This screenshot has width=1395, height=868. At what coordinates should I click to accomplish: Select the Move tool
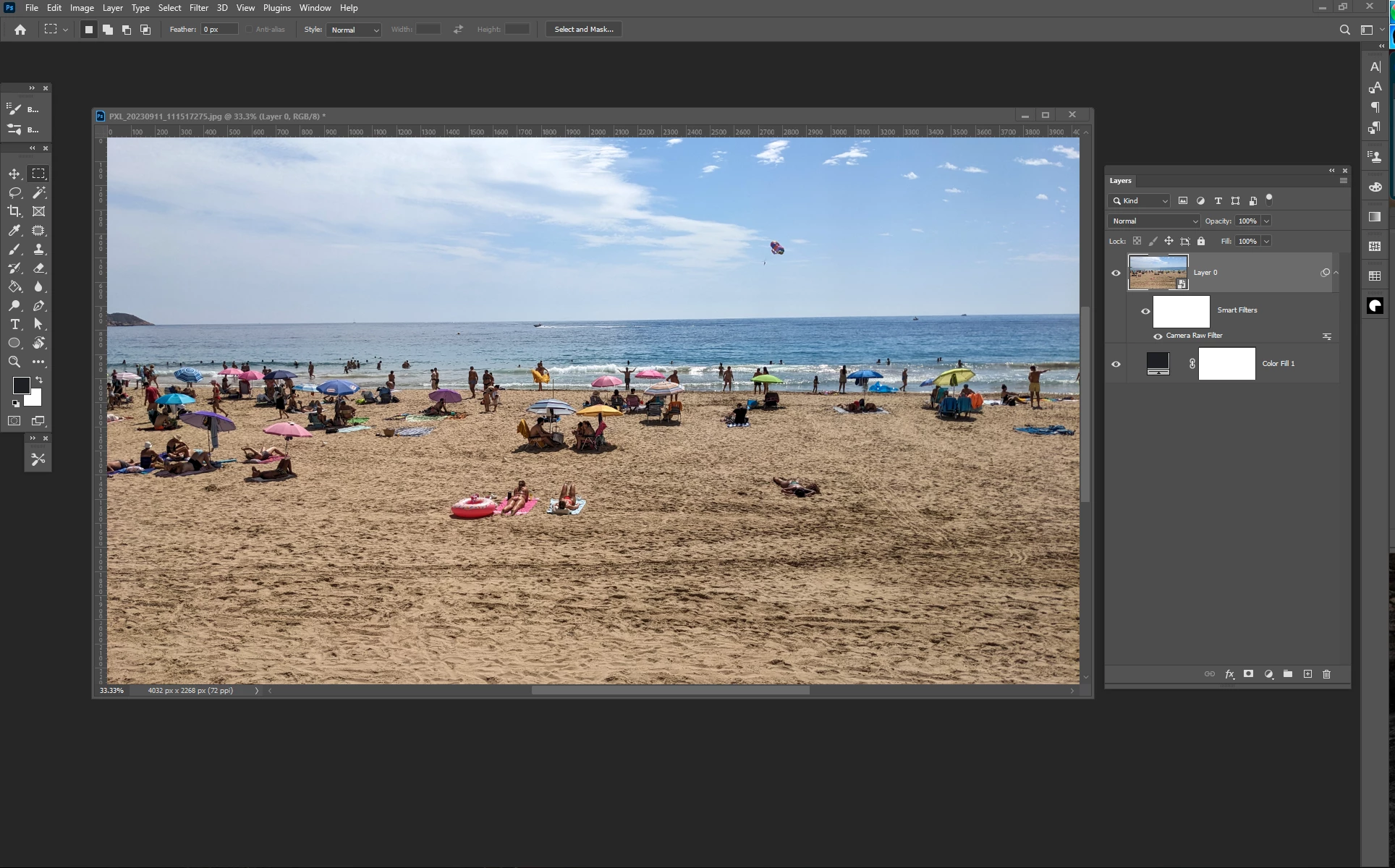coord(14,174)
